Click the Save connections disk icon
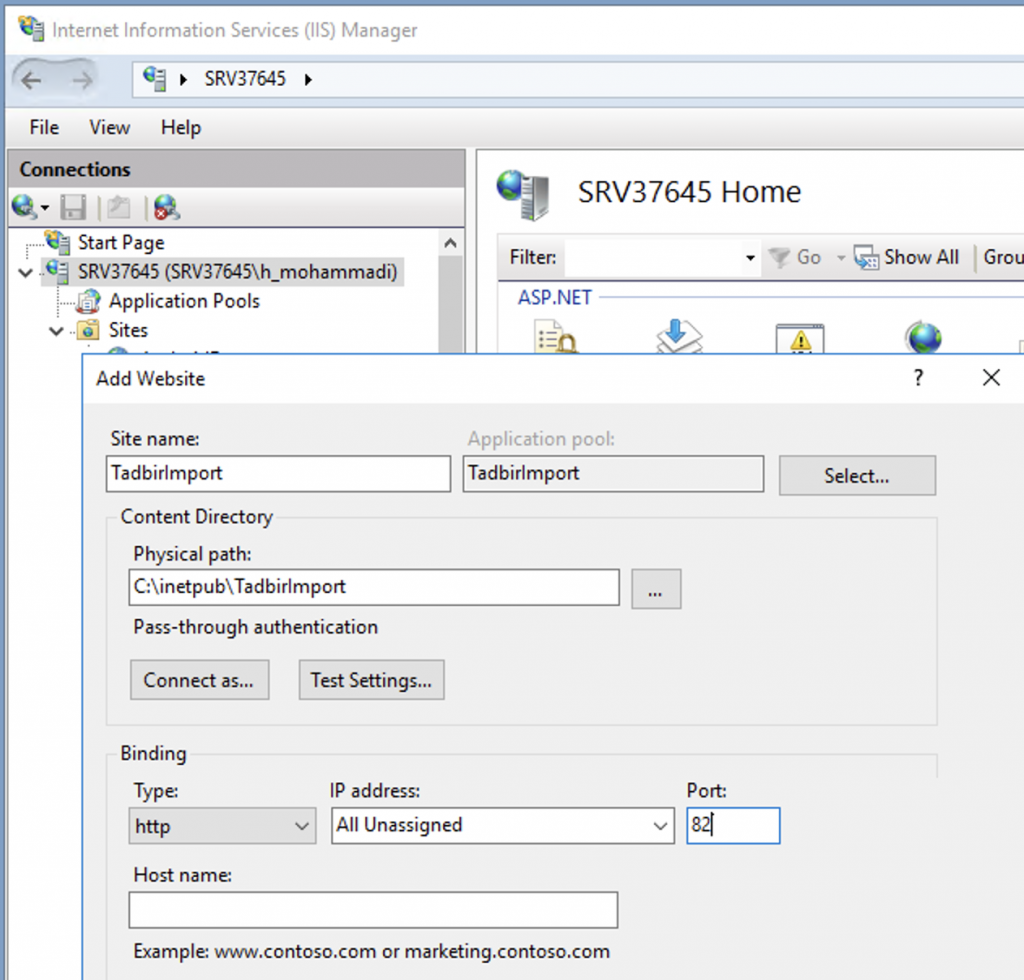 [73, 208]
